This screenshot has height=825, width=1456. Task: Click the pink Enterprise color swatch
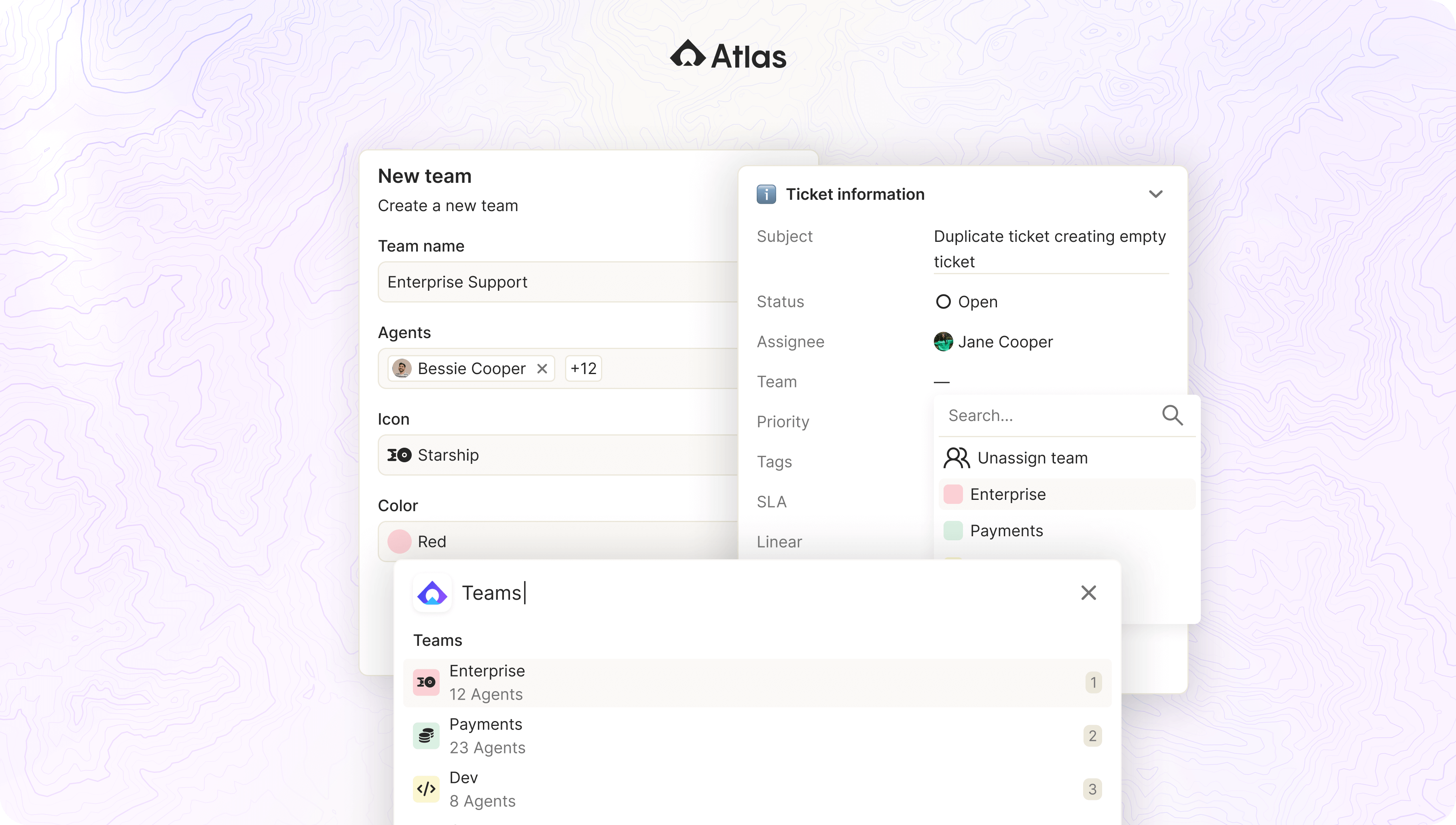pos(953,494)
